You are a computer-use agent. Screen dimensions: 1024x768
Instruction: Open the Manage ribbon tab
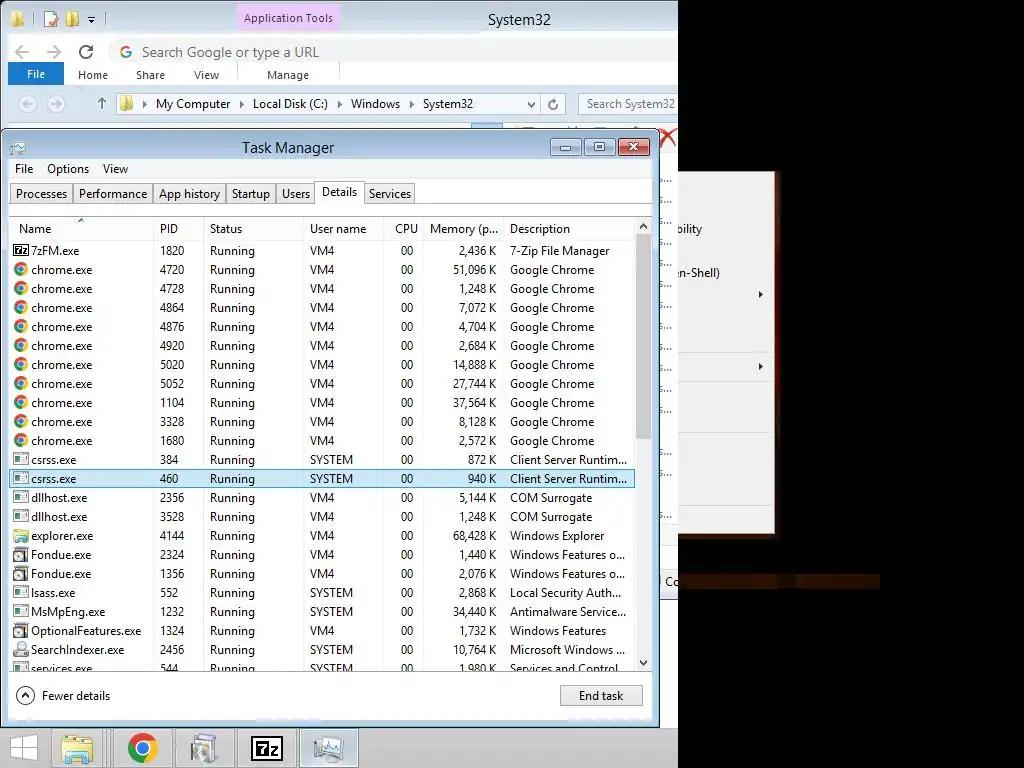pos(288,75)
